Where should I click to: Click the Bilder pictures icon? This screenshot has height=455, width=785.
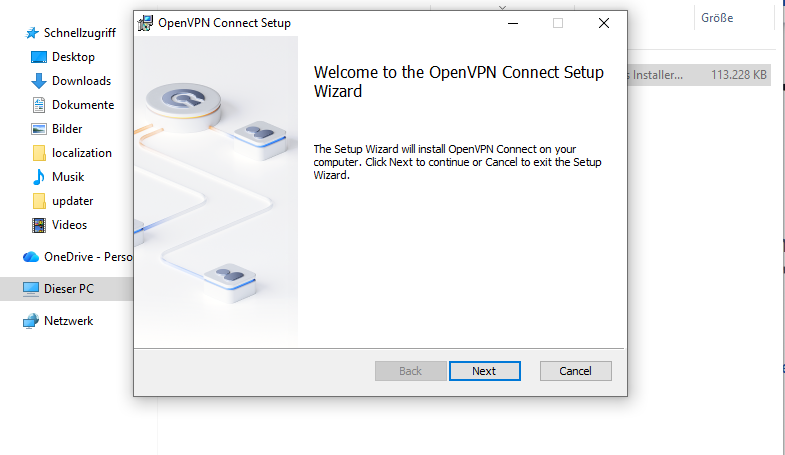(x=39, y=129)
